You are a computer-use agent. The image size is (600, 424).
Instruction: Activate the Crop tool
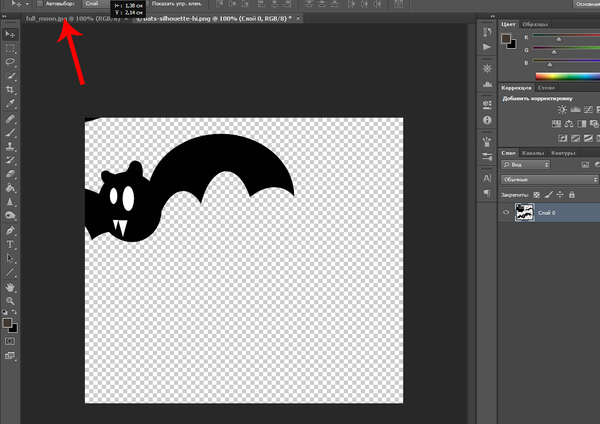click(11, 89)
